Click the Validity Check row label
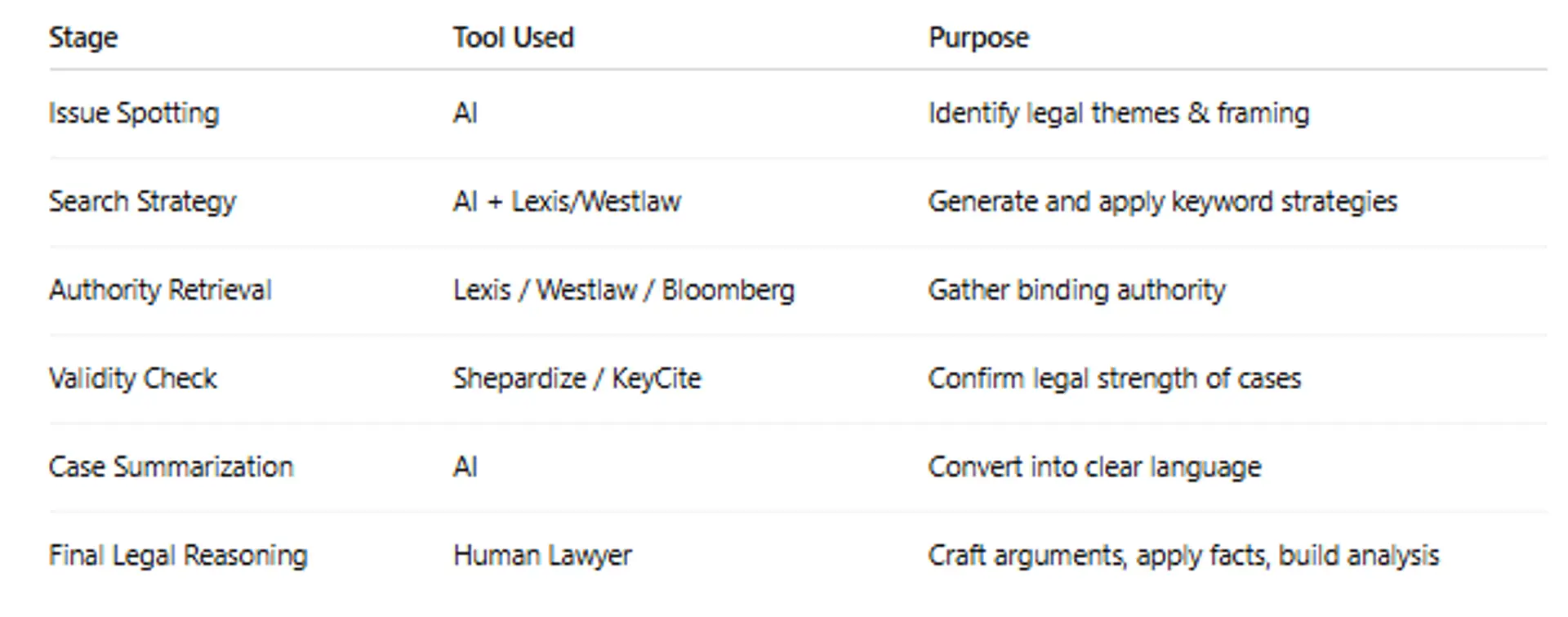This screenshot has width=1568, height=617. pos(133,378)
